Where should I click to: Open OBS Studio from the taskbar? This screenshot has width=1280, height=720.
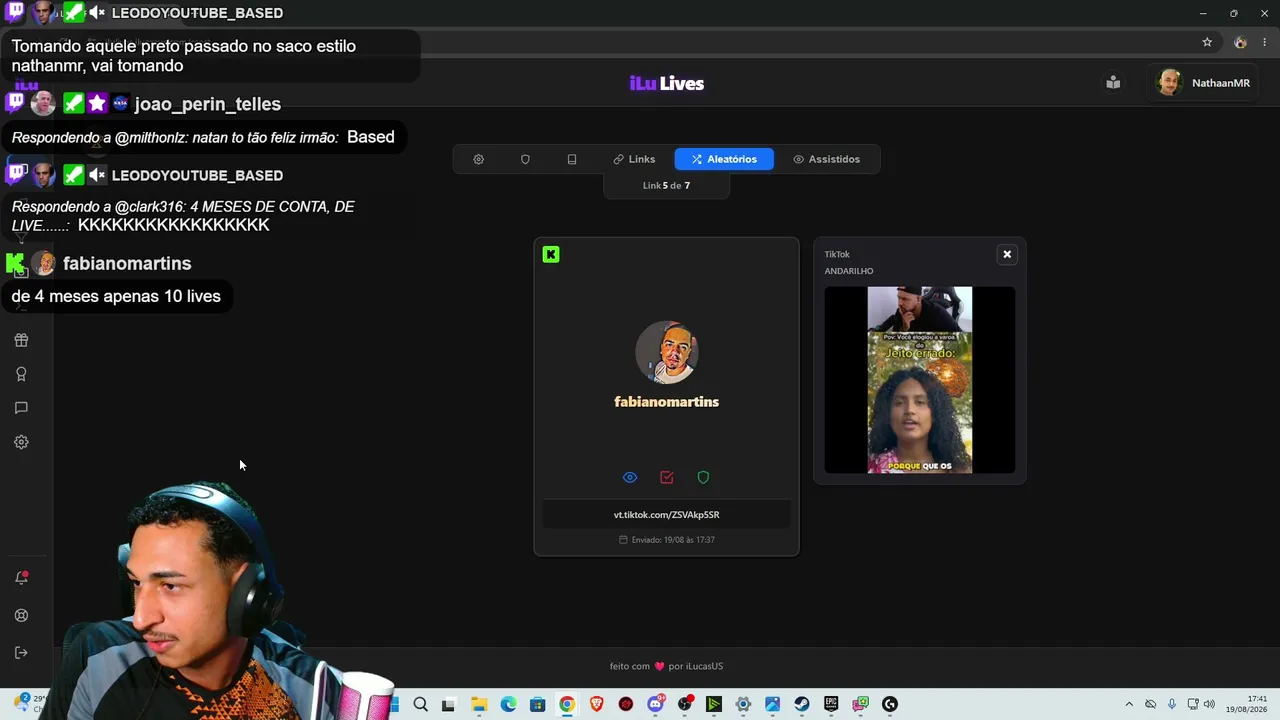coord(685,704)
